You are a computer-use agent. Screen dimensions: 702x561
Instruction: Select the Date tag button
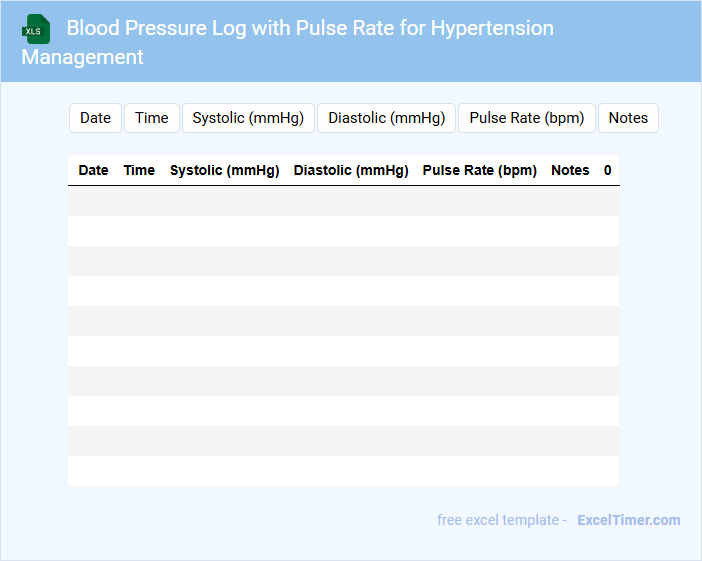click(95, 118)
